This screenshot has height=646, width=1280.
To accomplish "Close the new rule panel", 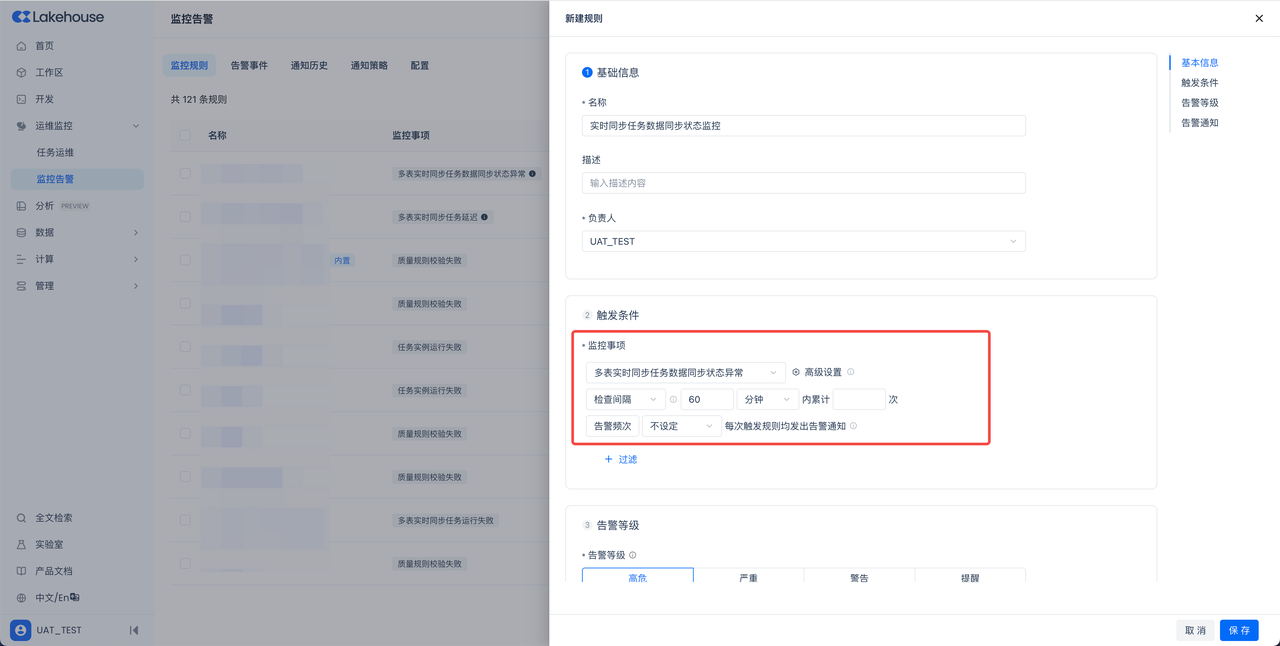I will [1259, 18].
